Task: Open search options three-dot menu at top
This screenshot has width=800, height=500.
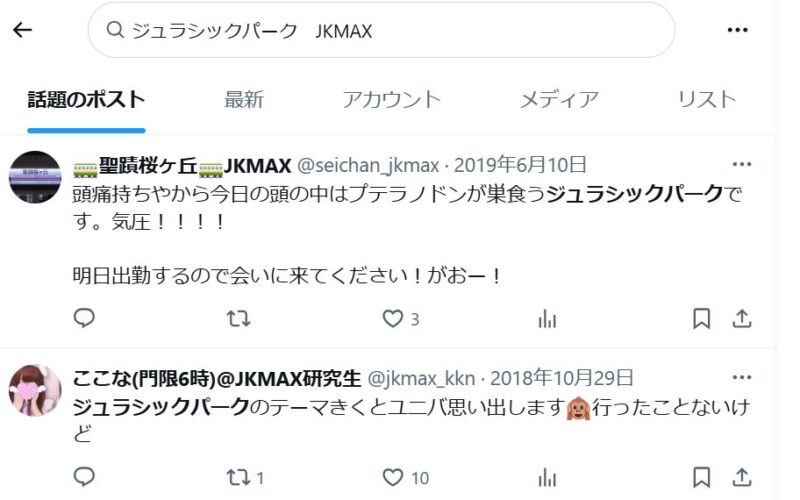Action: click(737, 30)
